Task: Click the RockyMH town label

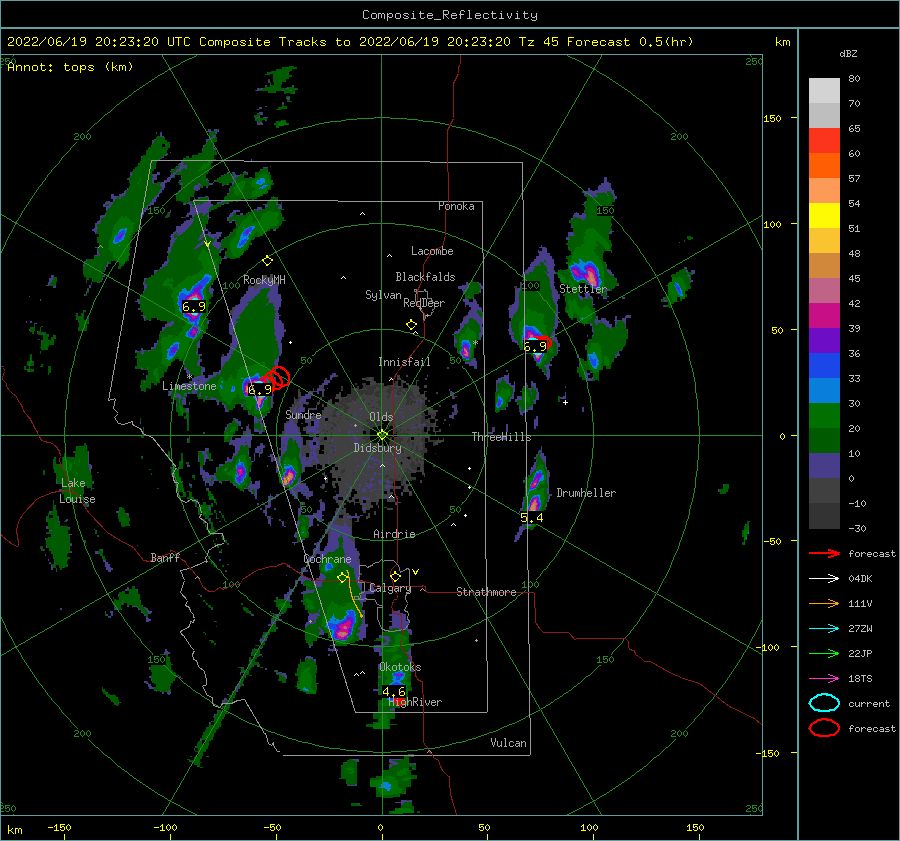Action: [x=264, y=280]
